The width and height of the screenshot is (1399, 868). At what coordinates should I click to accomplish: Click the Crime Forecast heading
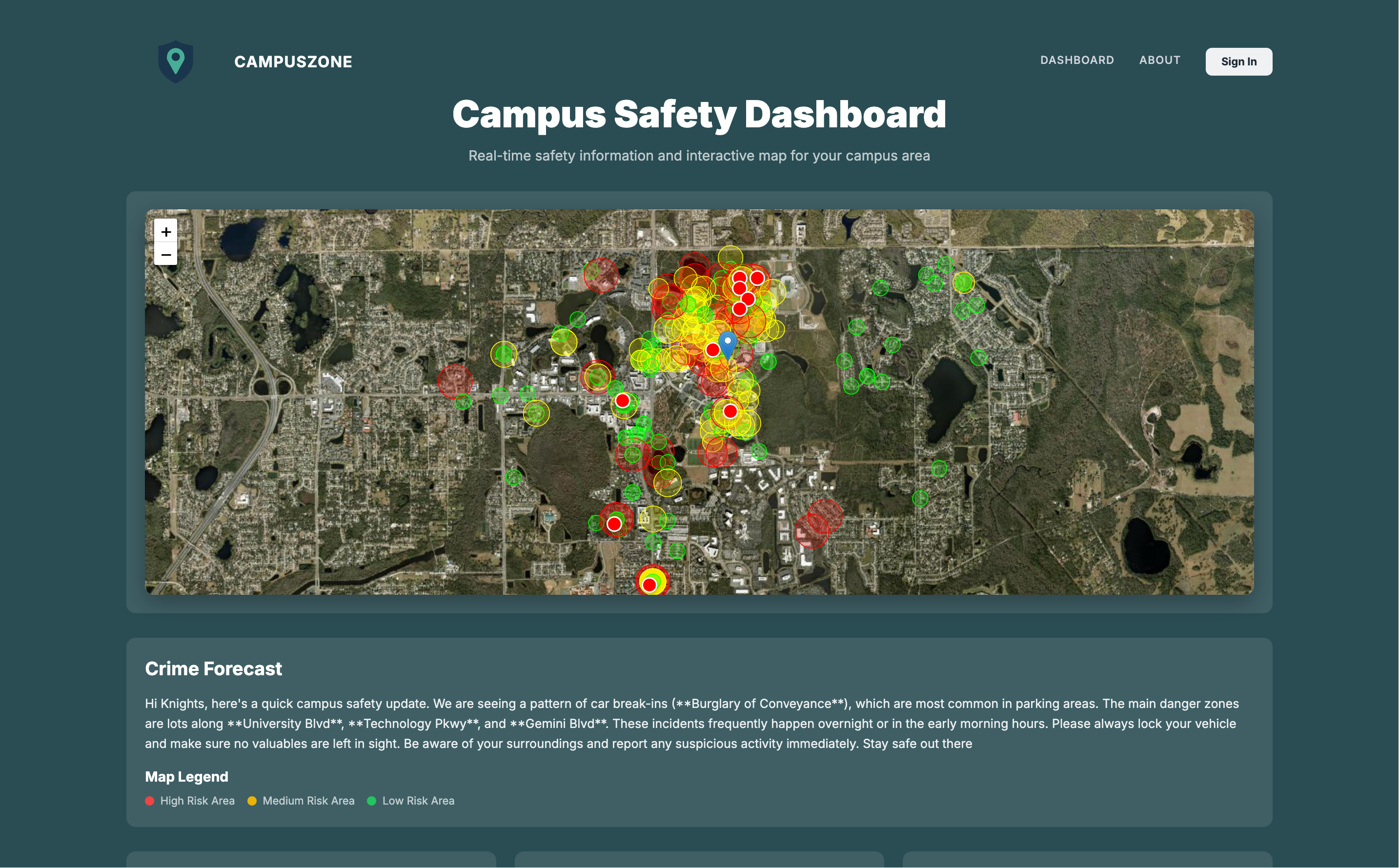coord(213,669)
